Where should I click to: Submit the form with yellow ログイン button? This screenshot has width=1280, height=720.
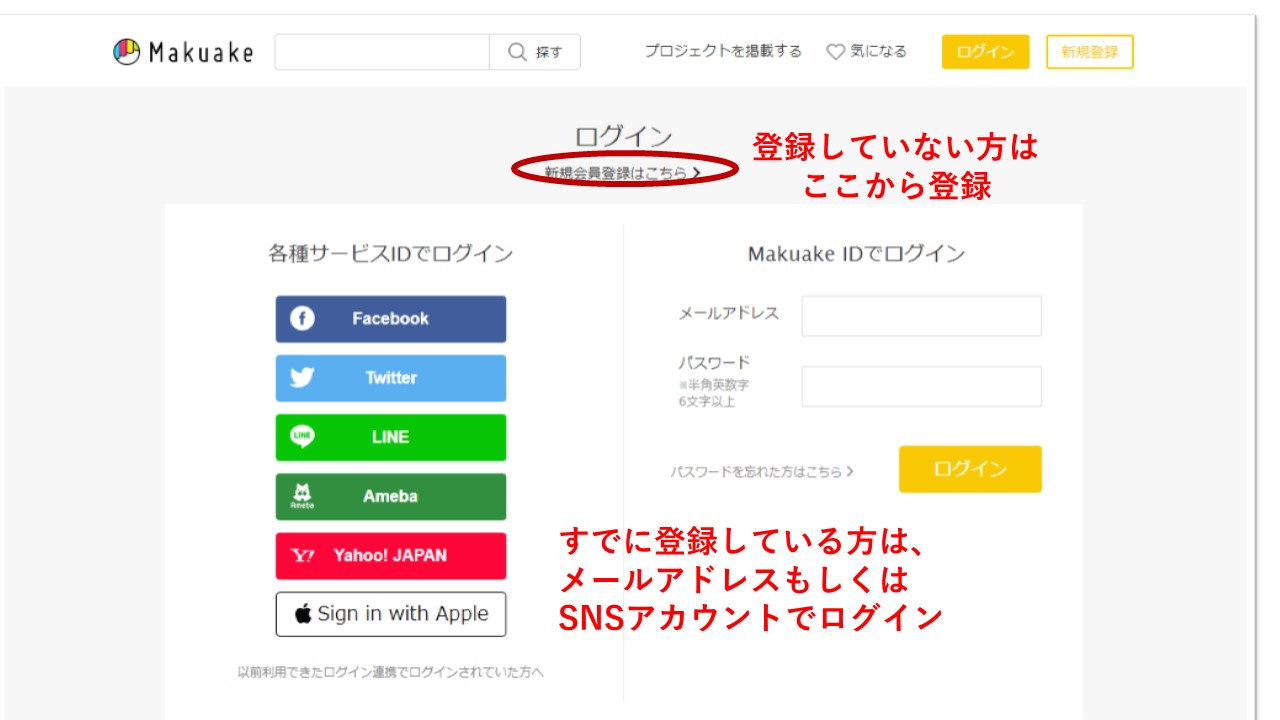click(x=970, y=469)
